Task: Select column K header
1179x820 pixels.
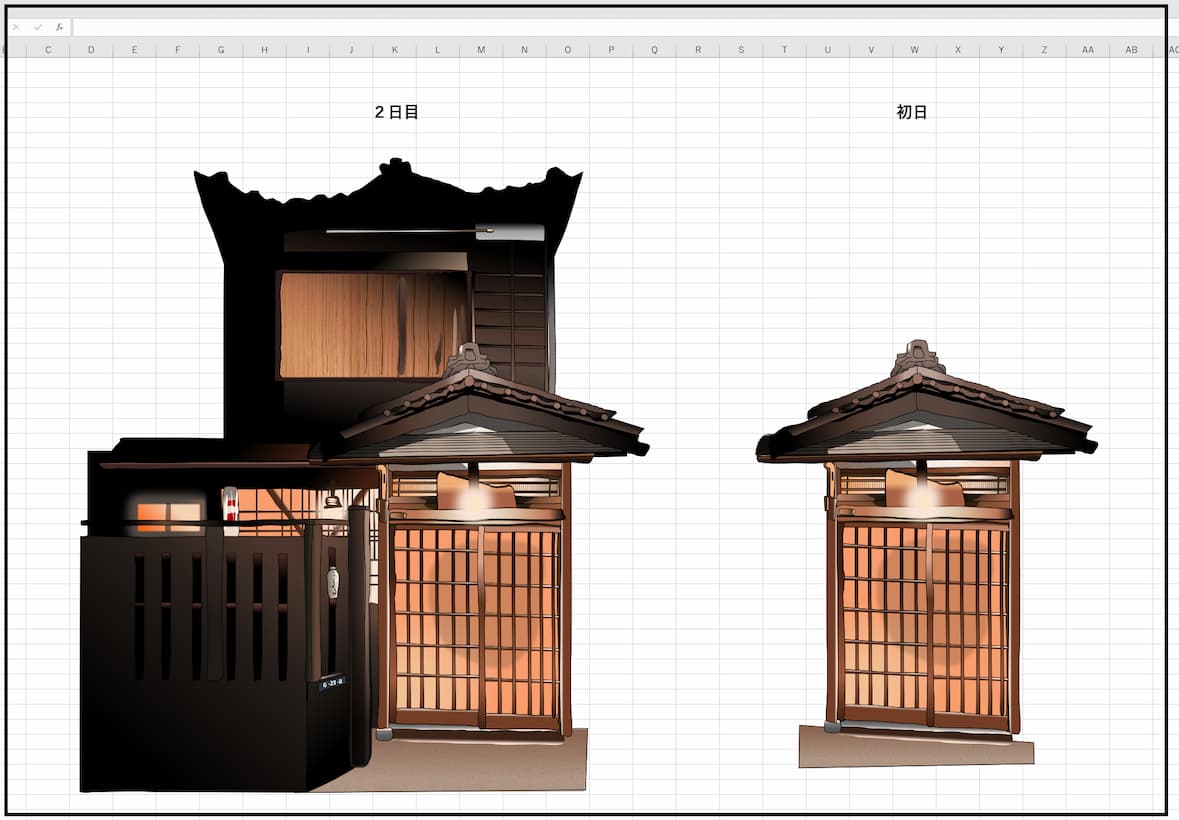Action: (x=395, y=50)
